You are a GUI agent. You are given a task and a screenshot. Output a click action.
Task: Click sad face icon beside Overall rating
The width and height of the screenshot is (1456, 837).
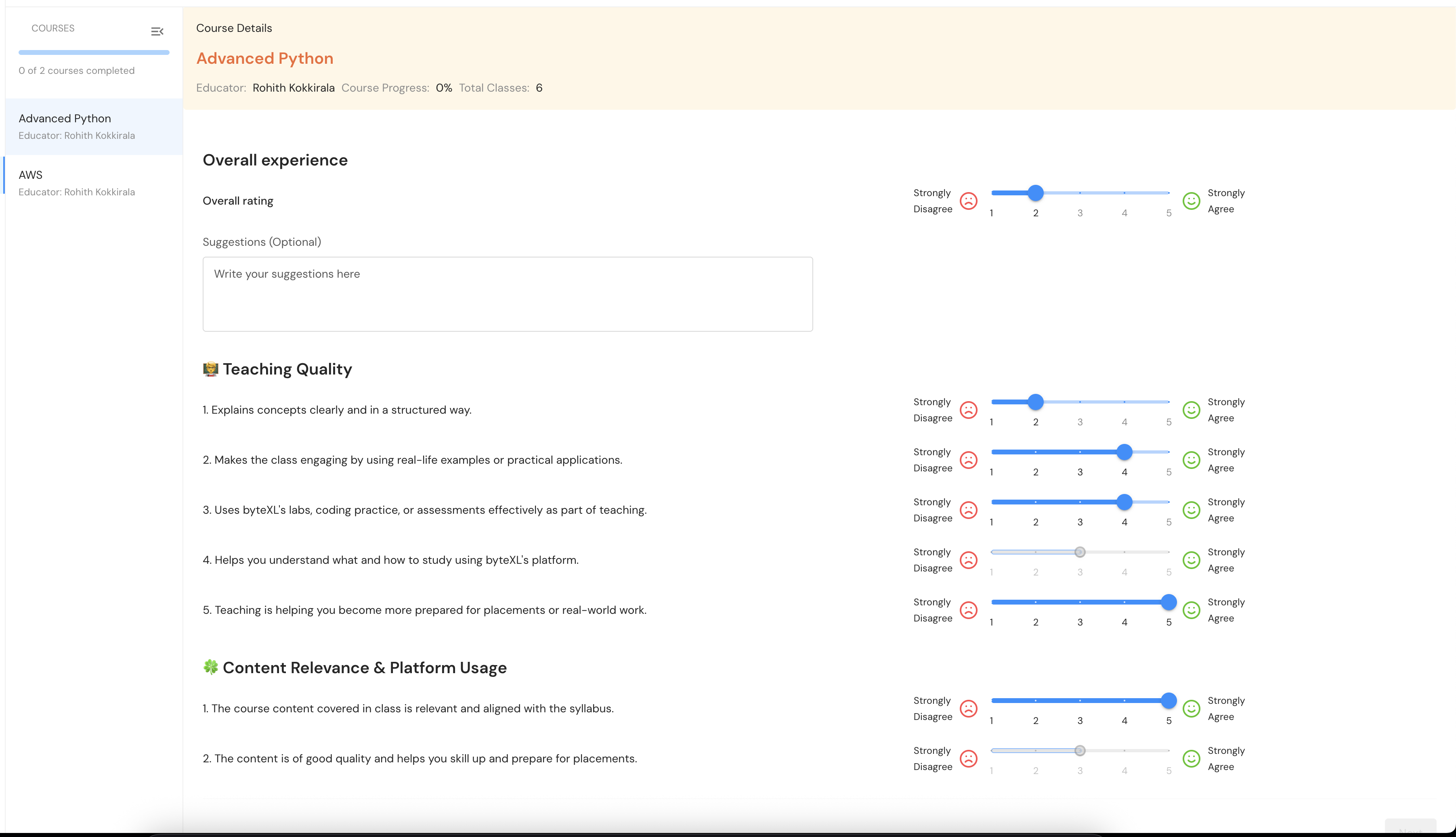click(x=968, y=201)
